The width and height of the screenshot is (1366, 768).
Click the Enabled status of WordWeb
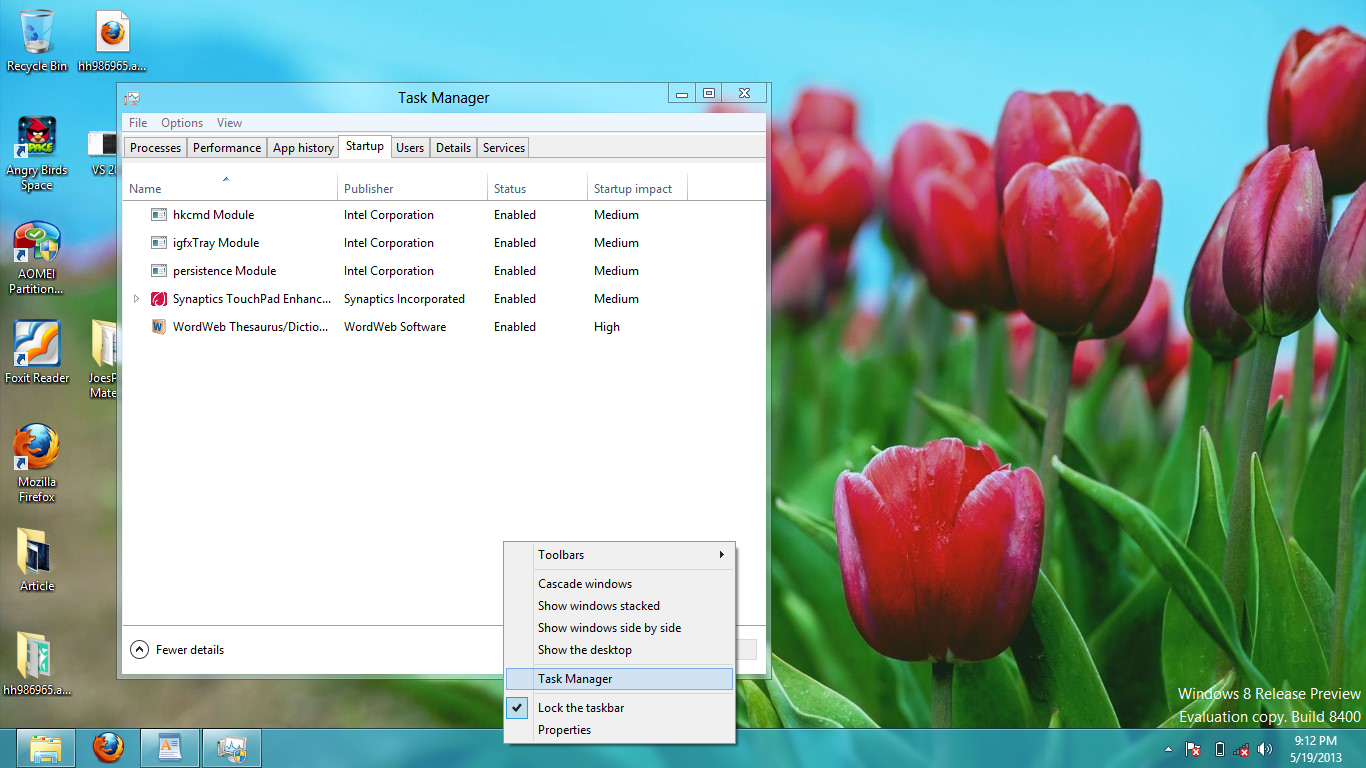515,327
